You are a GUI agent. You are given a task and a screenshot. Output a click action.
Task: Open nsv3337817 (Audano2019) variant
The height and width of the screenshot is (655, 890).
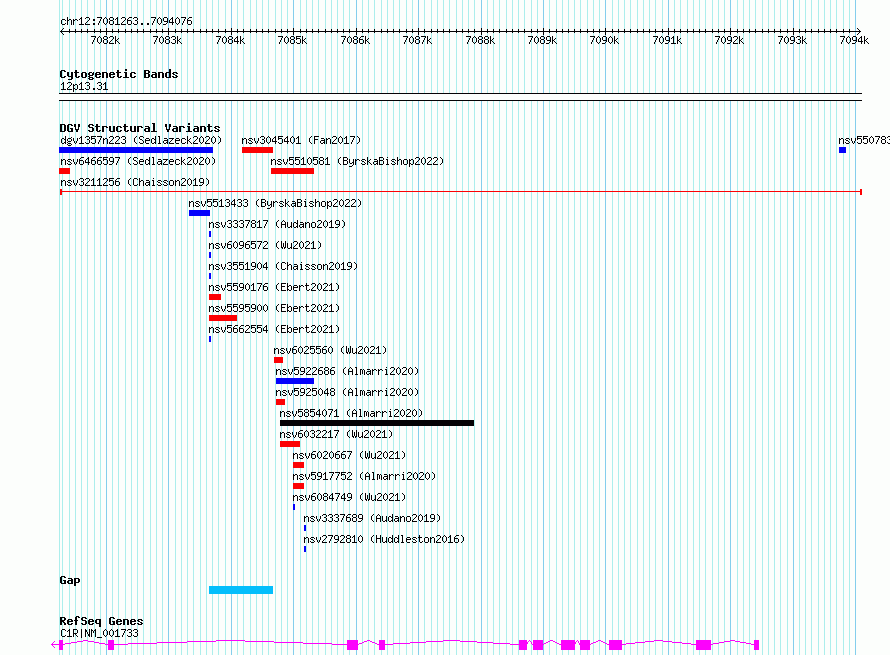(277, 224)
